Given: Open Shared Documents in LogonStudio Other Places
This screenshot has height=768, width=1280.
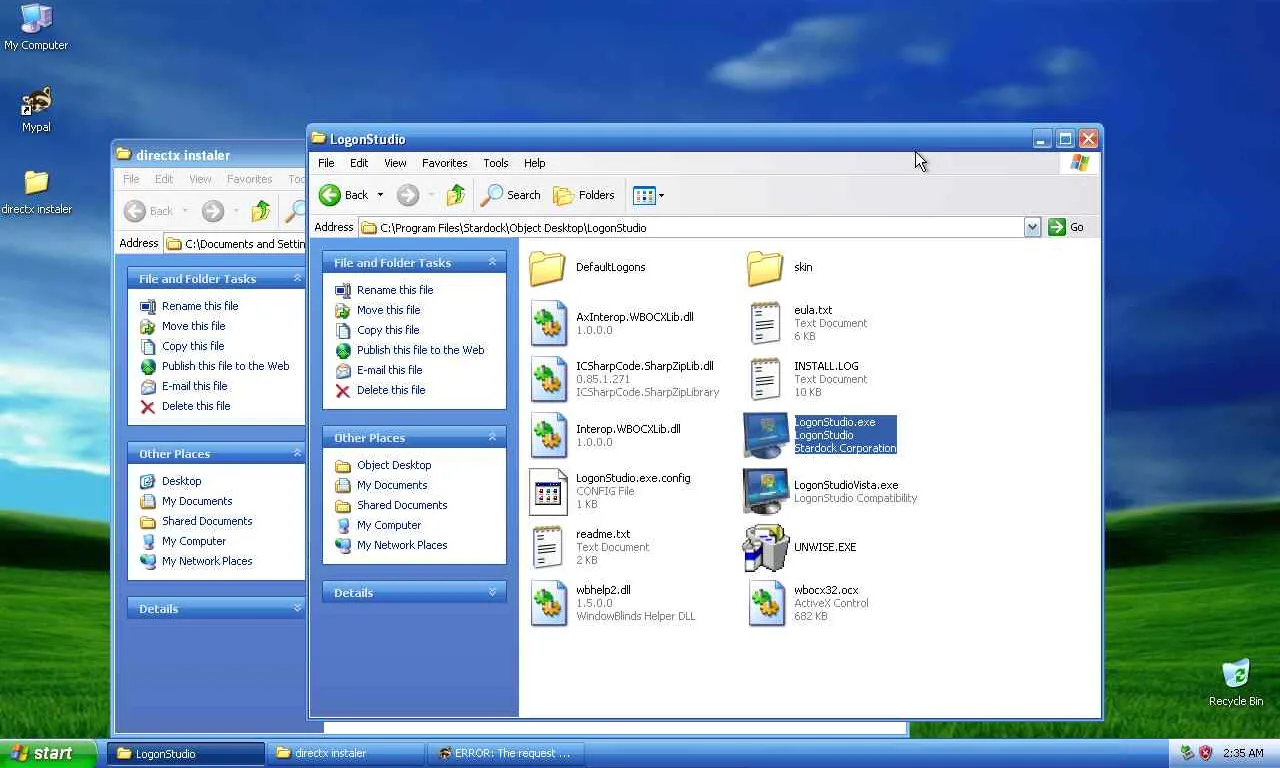Looking at the screenshot, I should coord(402,505).
